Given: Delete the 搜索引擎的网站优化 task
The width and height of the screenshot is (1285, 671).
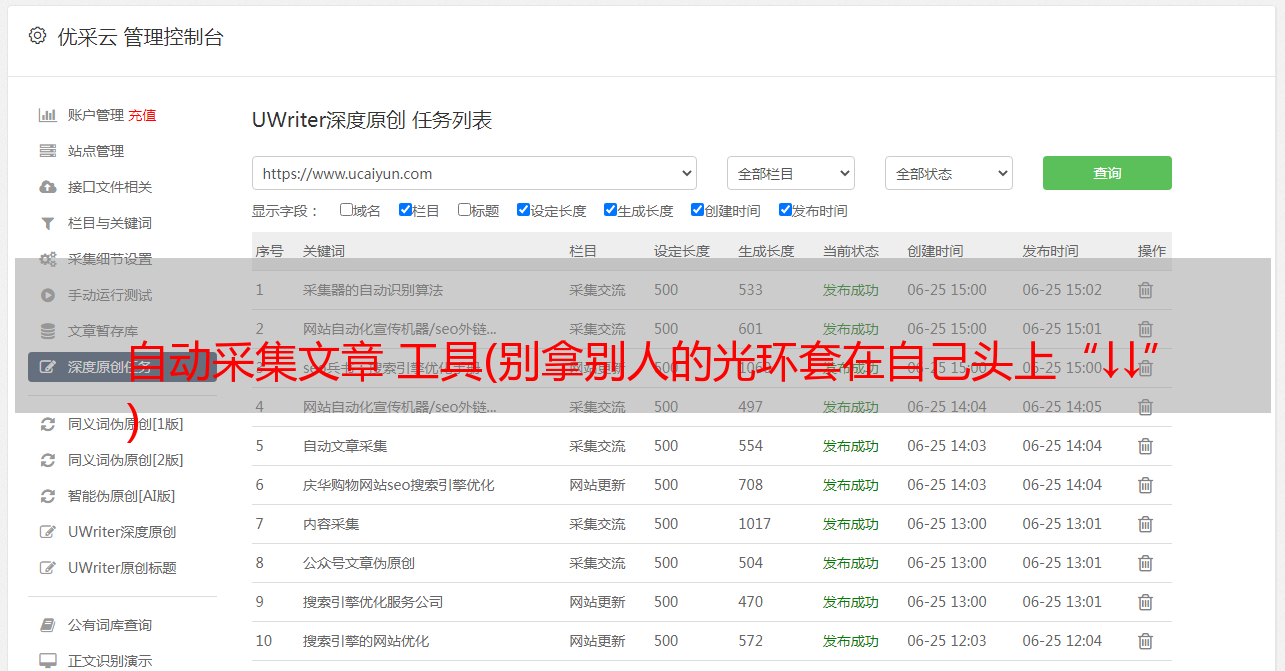Looking at the screenshot, I should [x=1146, y=641].
